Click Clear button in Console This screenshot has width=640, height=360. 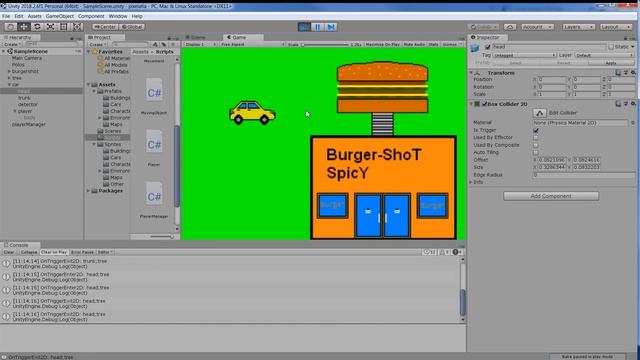click(9, 252)
